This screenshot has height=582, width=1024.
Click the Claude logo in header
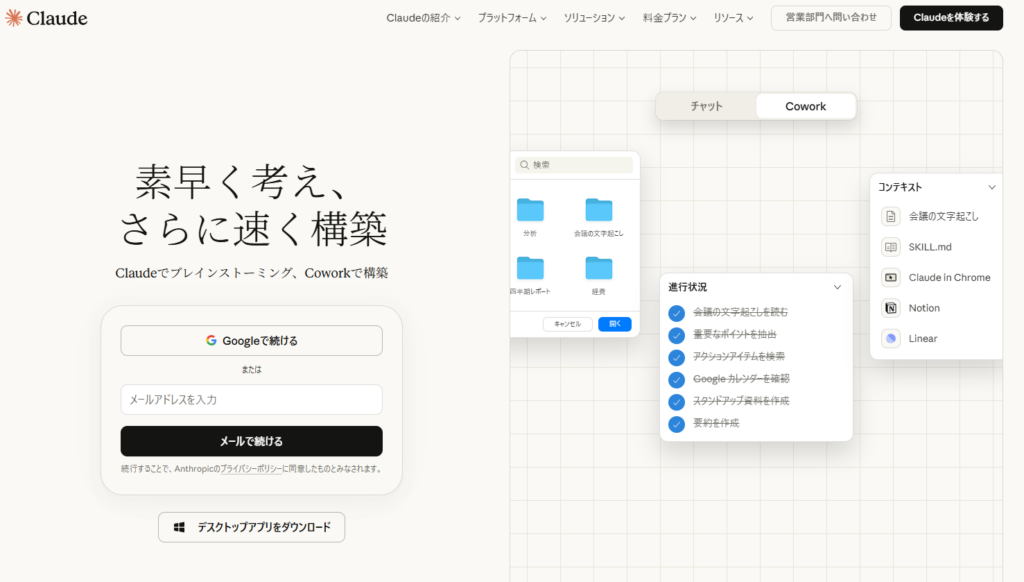pos(46,18)
